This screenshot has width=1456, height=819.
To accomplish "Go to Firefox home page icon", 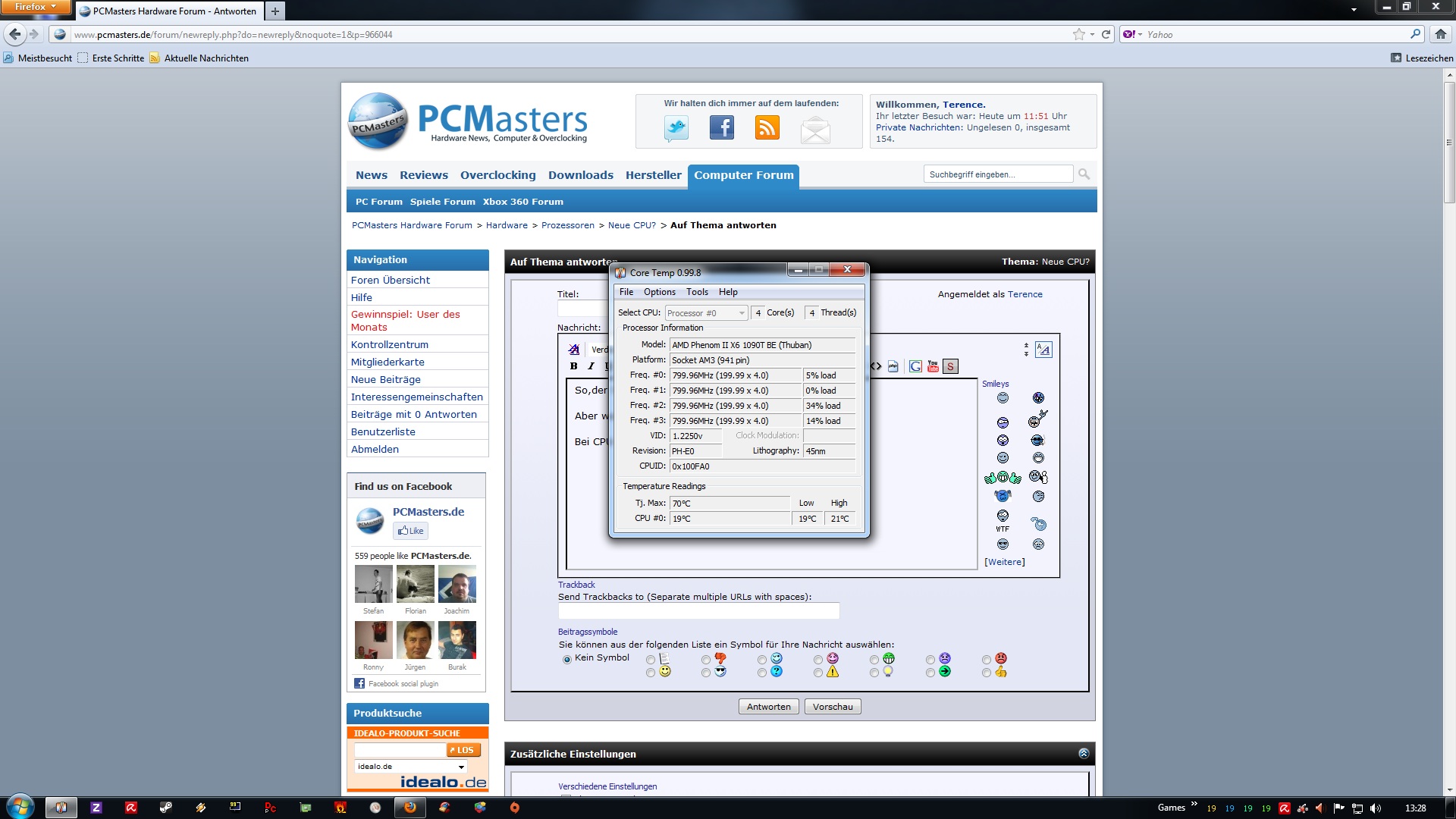I will click(x=1441, y=34).
